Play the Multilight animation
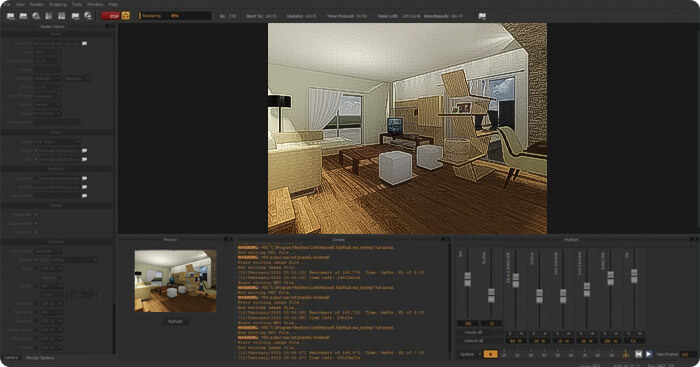This screenshot has width=700, height=367. point(649,354)
